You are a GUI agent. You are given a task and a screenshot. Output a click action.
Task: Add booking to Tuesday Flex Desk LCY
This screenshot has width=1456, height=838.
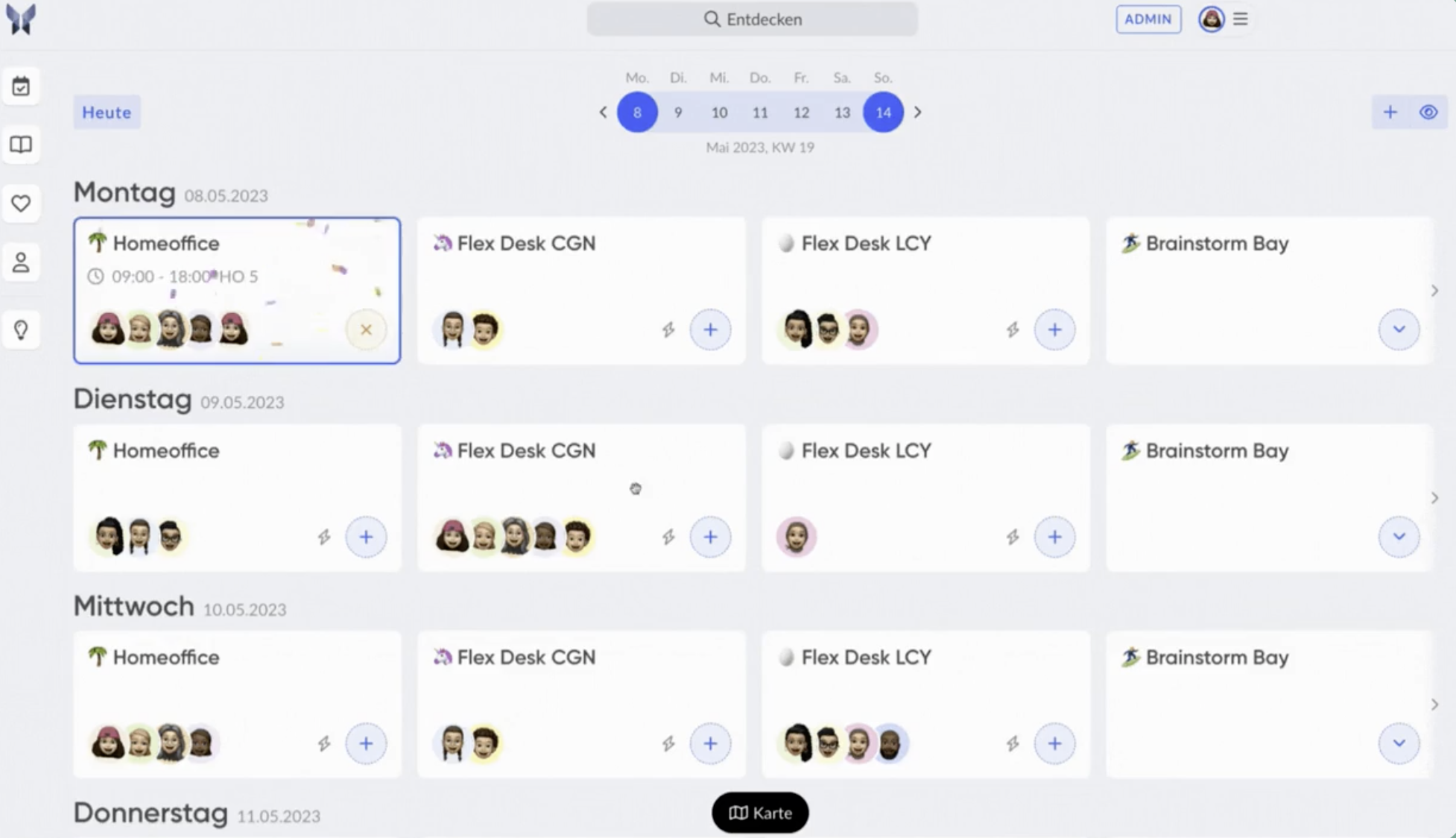pos(1054,537)
